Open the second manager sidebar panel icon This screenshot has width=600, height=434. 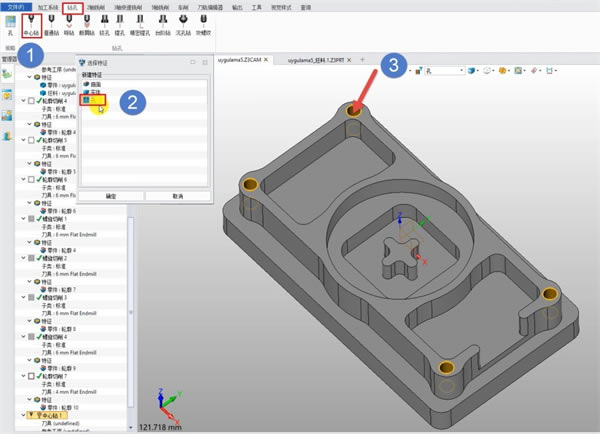click(x=7, y=95)
